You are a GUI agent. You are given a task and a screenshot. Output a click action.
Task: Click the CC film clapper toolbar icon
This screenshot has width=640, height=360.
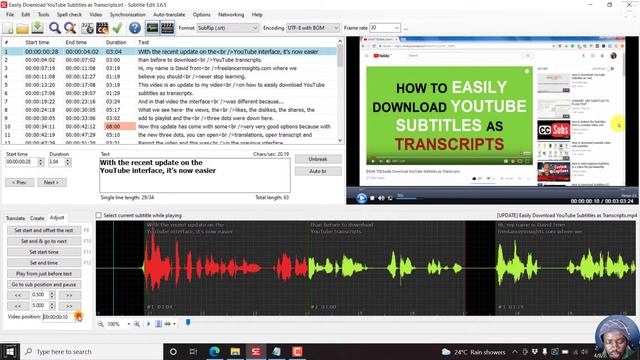102,28
